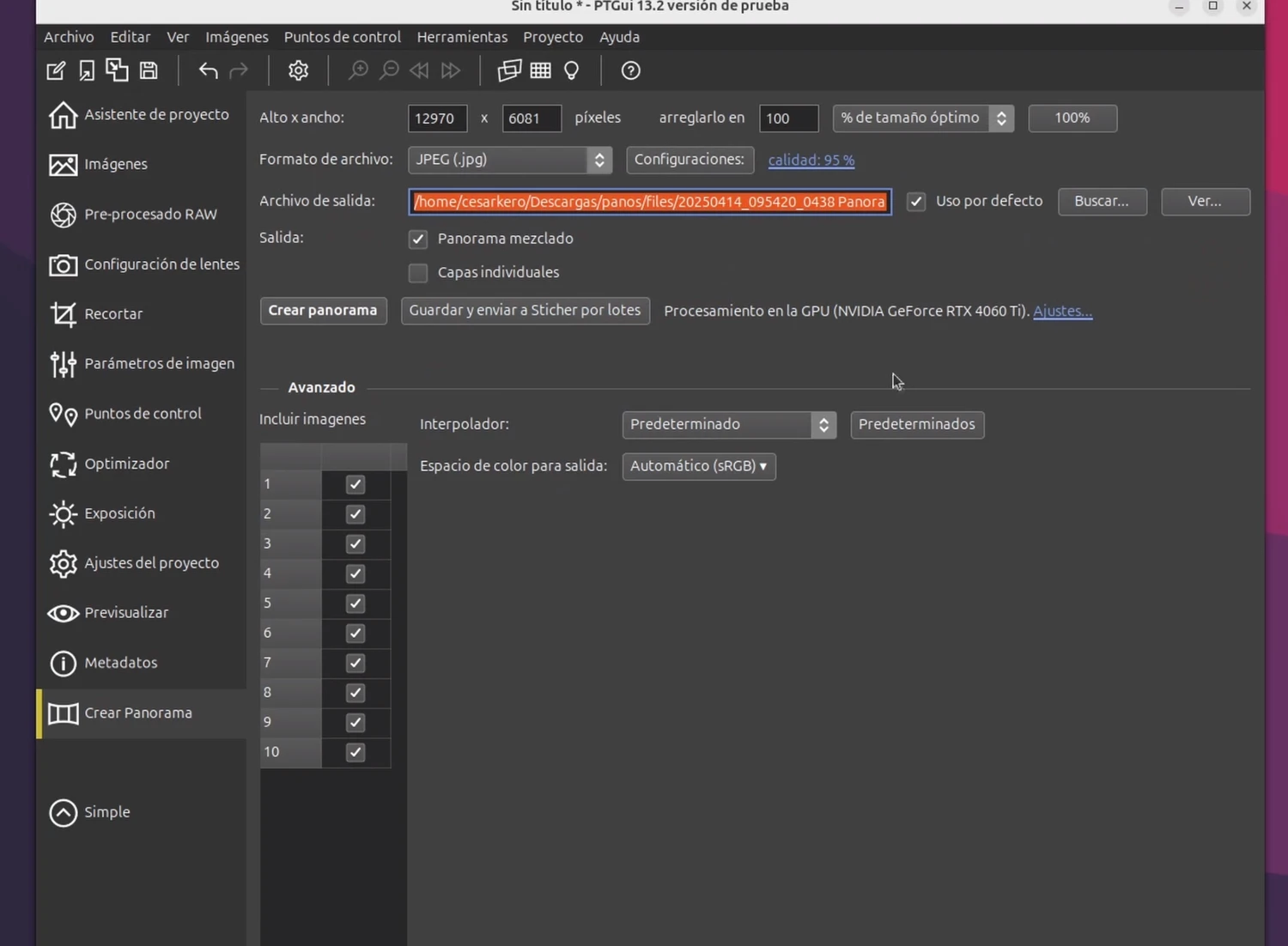Open the Automático (sRGB) color space dropdown

click(x=698, y=466)
